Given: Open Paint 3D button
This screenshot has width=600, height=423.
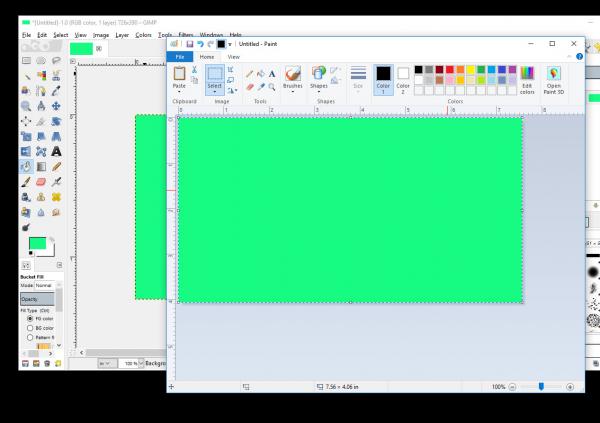Looking at the screenshot, I should 553,80.
